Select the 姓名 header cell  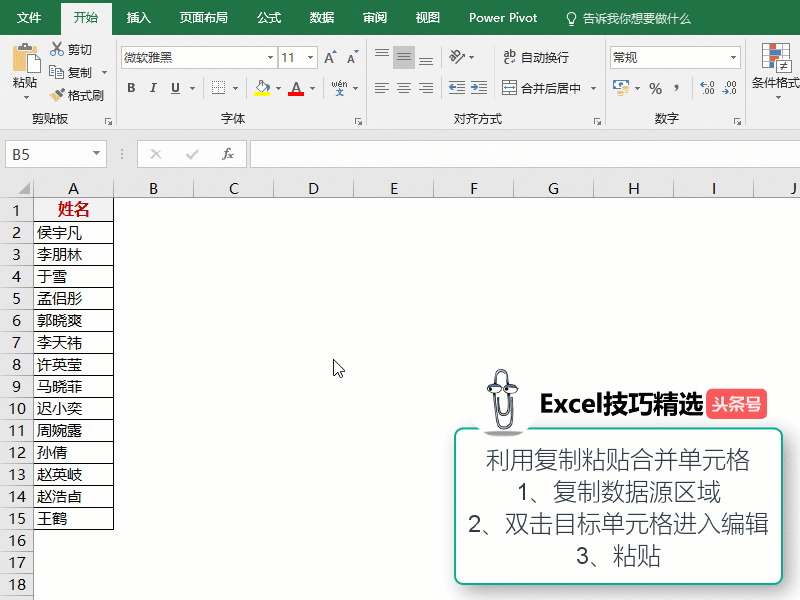point(73,209)
